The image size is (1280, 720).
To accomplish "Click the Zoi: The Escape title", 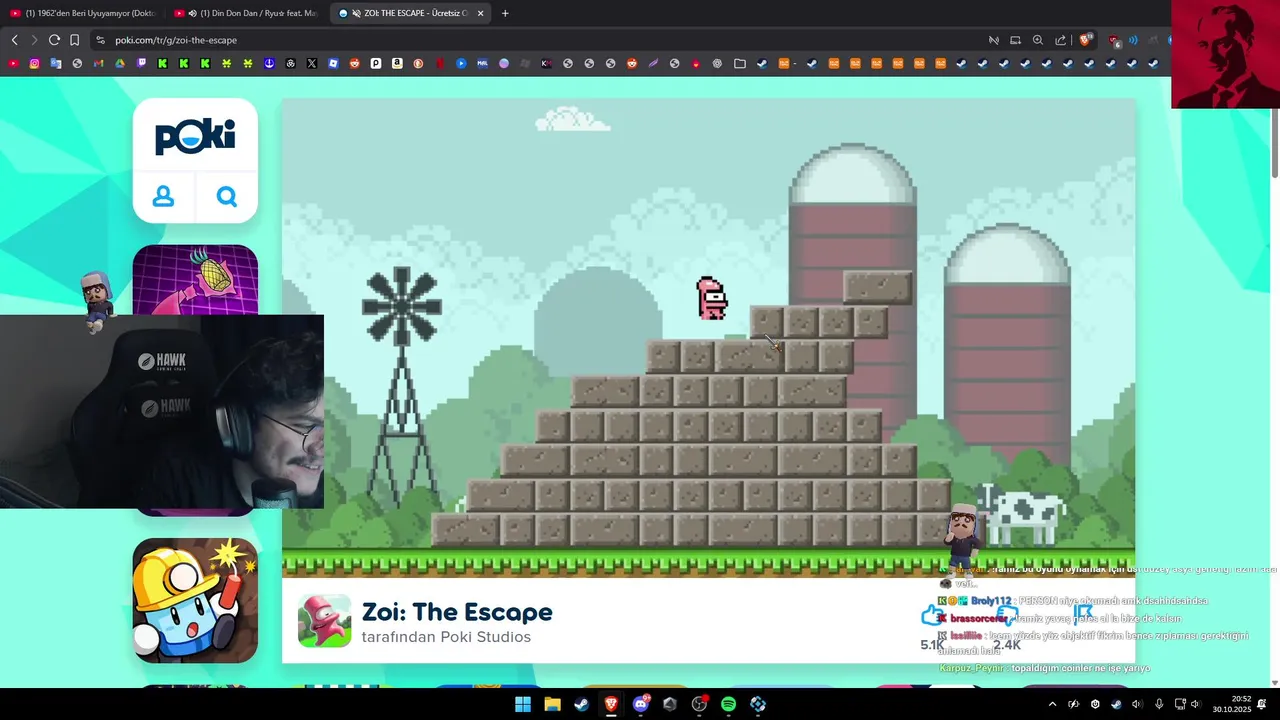I will 457,612.
